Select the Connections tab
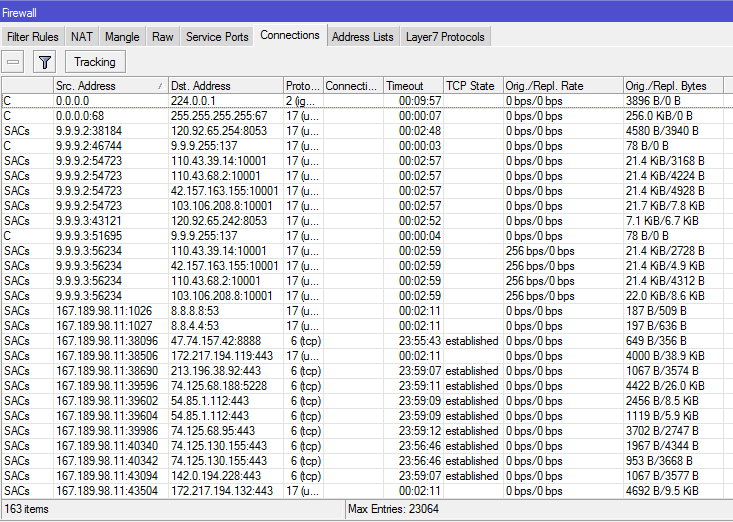The image size is (733, 522). tap(290, 36)
